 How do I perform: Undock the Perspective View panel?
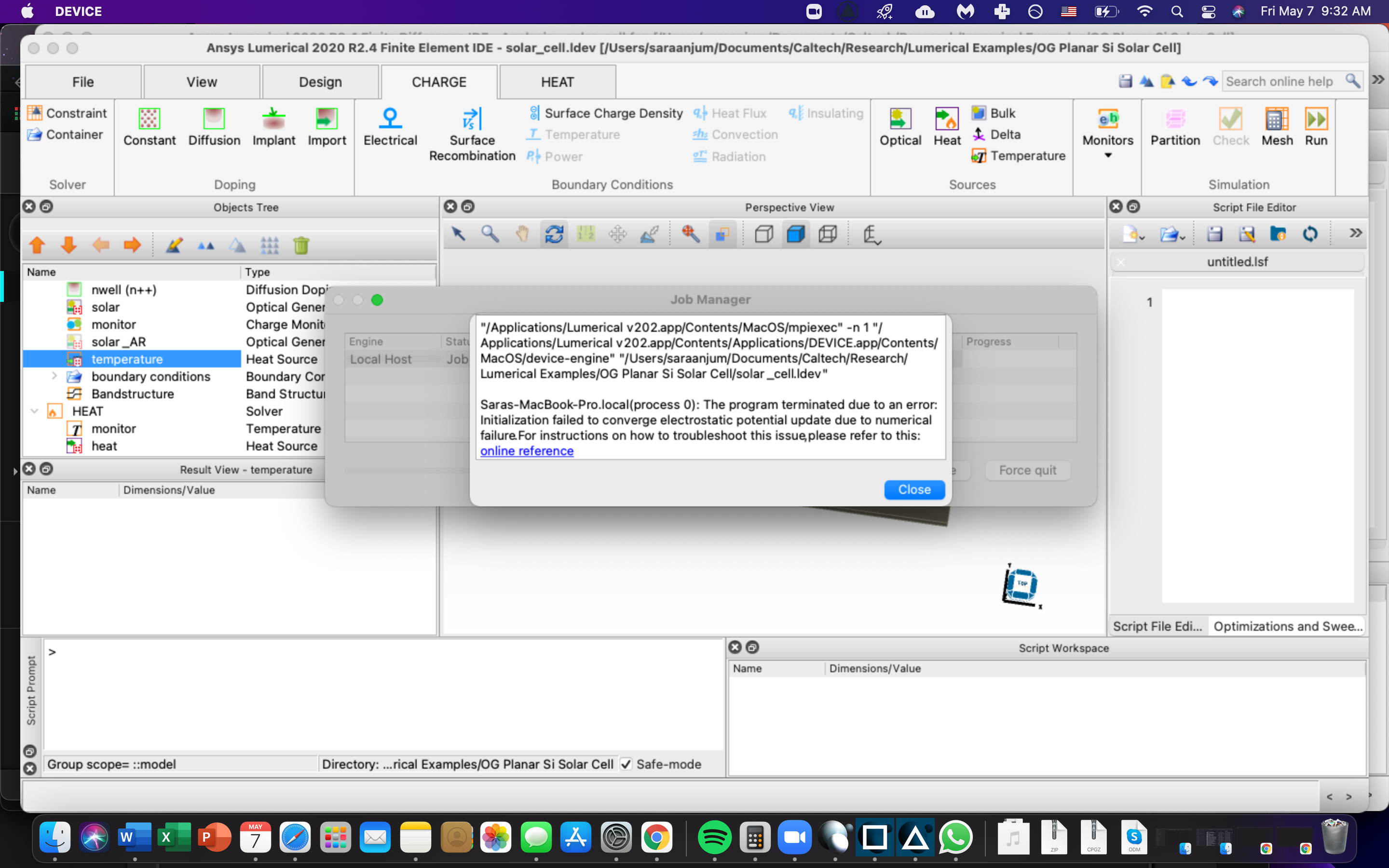pyautogui.click(x=468, y=207)
